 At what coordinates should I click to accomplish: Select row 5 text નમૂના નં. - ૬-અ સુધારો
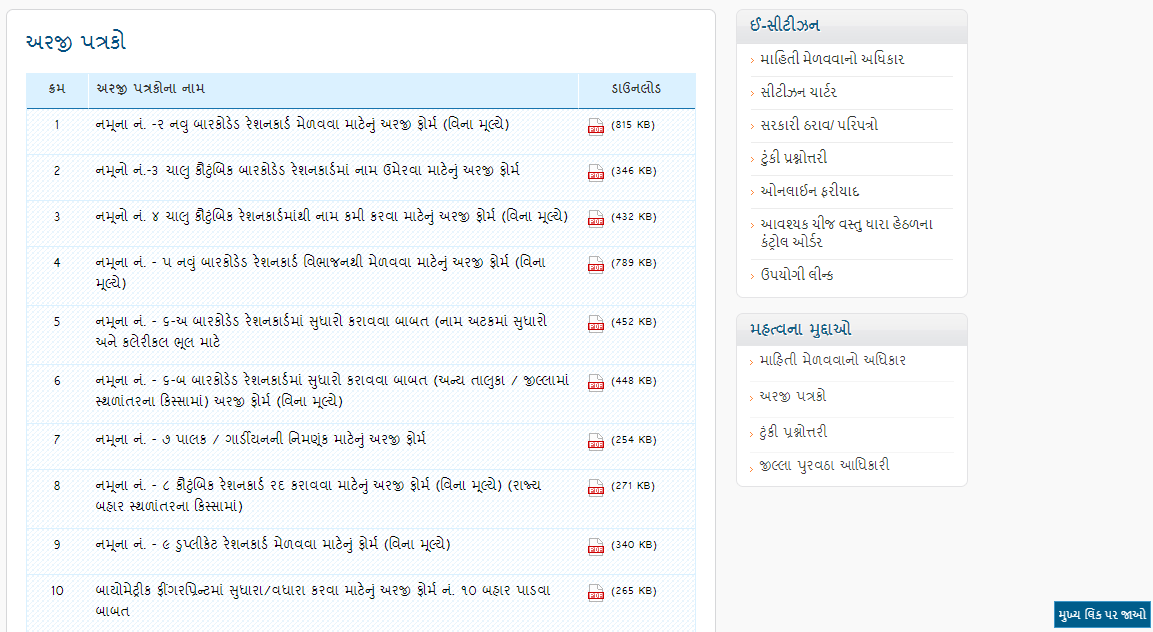(x=321, y=331)
